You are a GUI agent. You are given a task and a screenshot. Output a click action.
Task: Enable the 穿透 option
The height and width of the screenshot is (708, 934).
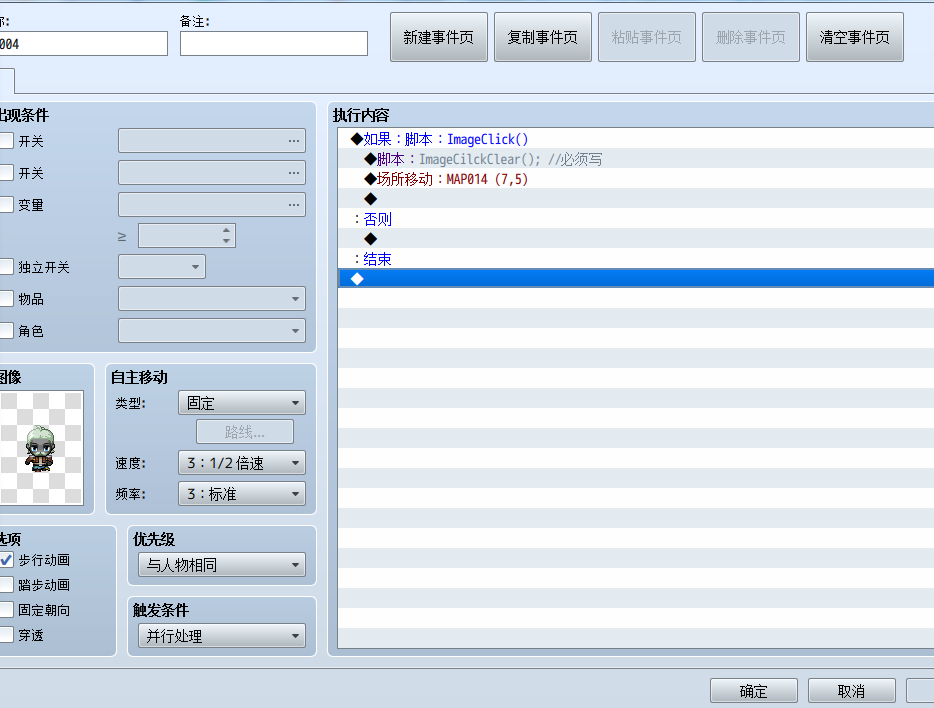pyautogui.click(x=7, y=635)
